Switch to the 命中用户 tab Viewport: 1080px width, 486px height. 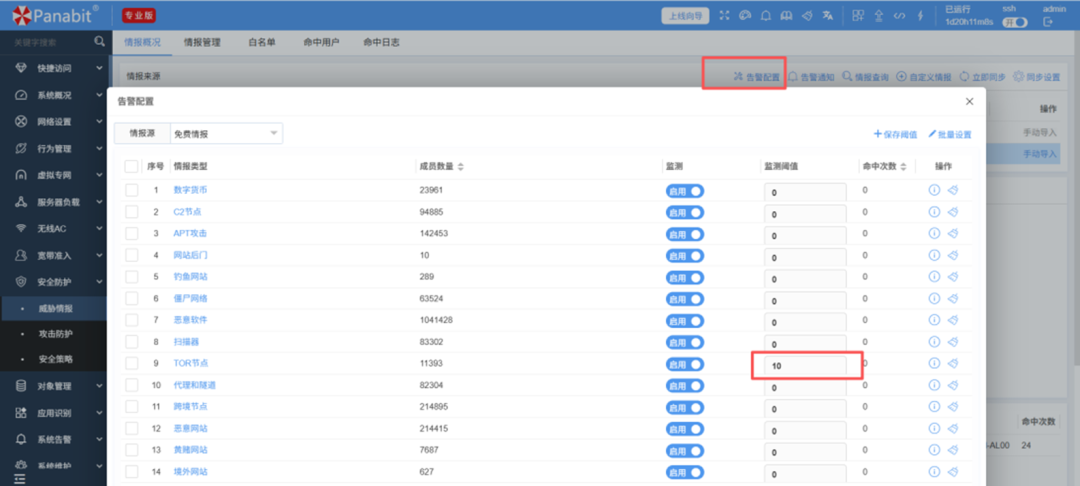pos(321,43)
